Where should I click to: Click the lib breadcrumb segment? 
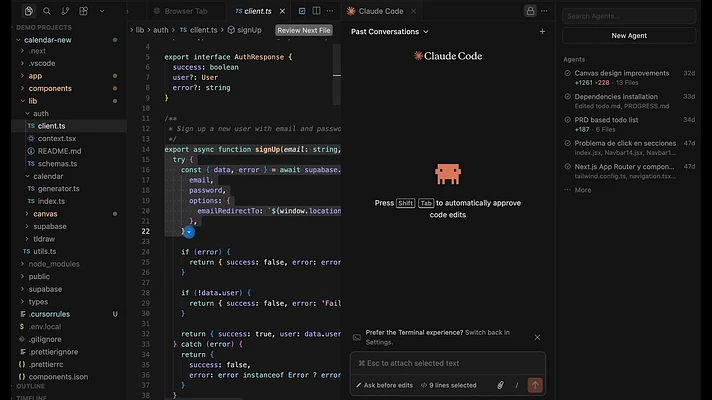(x=139, y=30)
